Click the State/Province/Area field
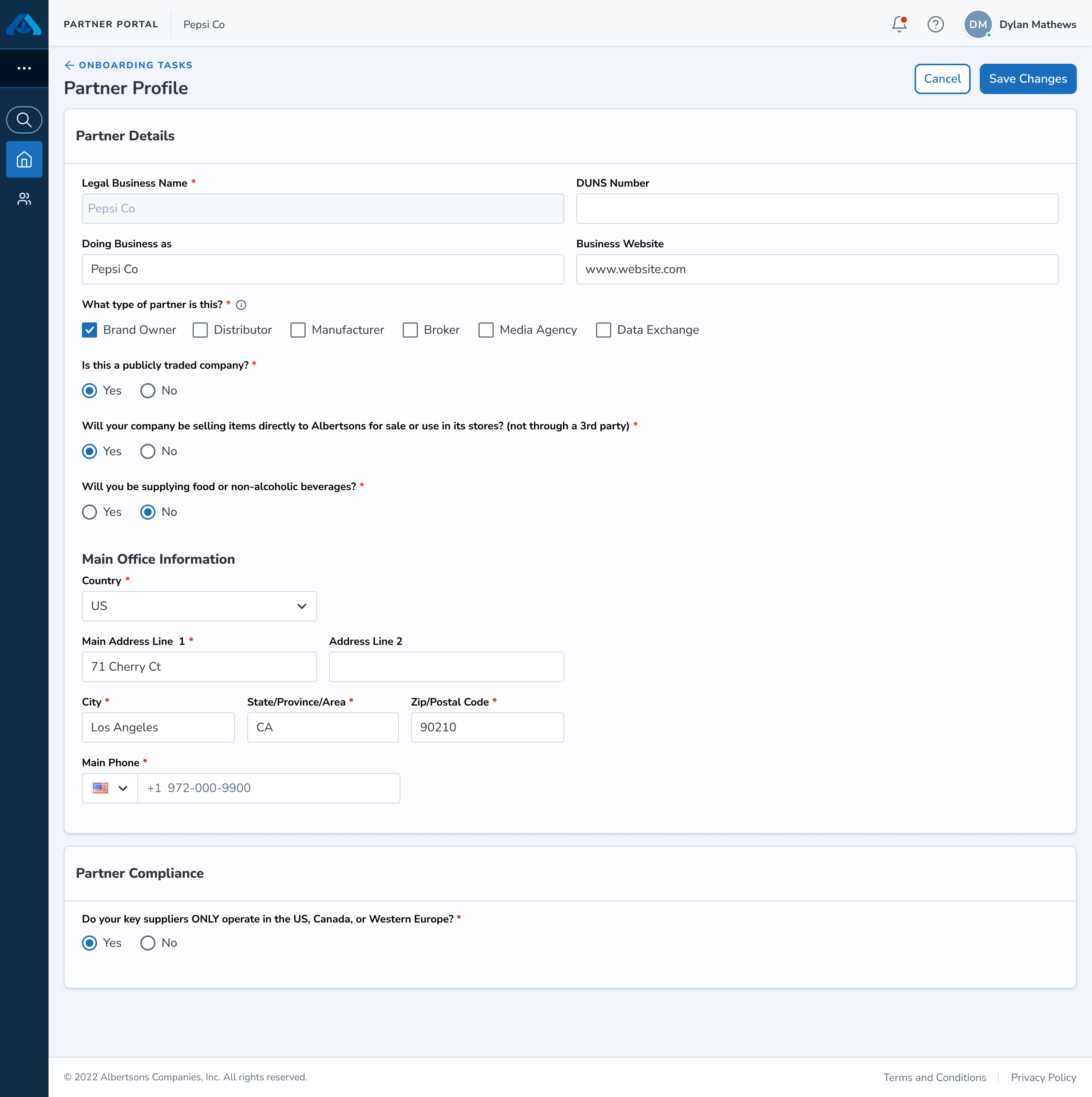The height and width of the screenshot is (1097, 1092). click(323, 728)
